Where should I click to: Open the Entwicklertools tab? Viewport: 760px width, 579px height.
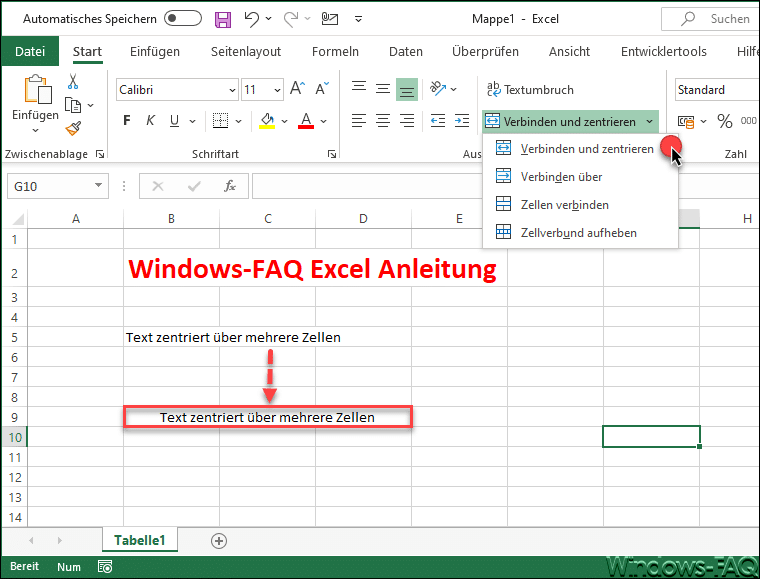[x=664, y=51]
